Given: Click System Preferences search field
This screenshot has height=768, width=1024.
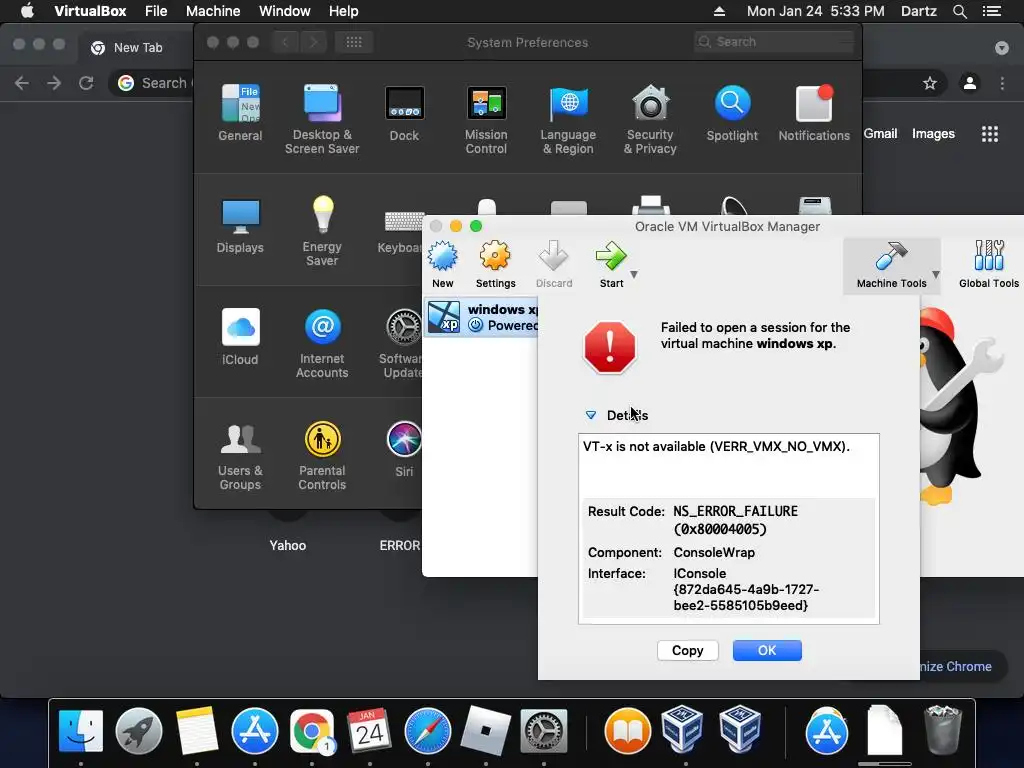Looking at the screenshot, I should click(x=775, y=42).
